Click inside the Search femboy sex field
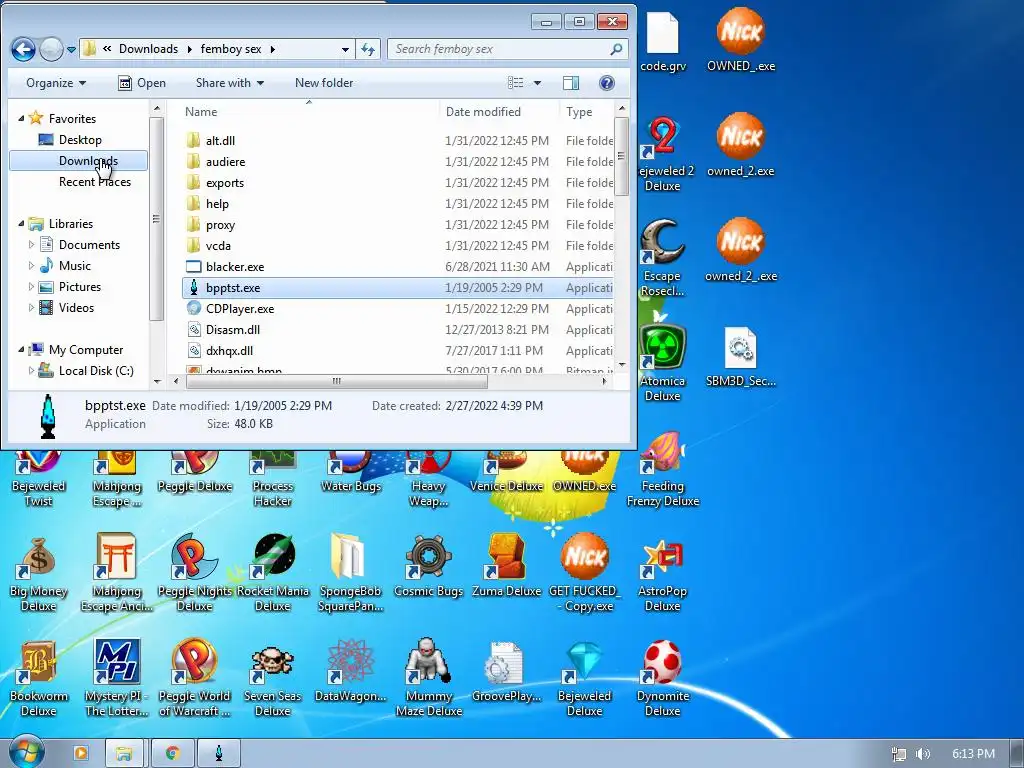This screenshot has height=768, width=1024. [x=507, y=49]
